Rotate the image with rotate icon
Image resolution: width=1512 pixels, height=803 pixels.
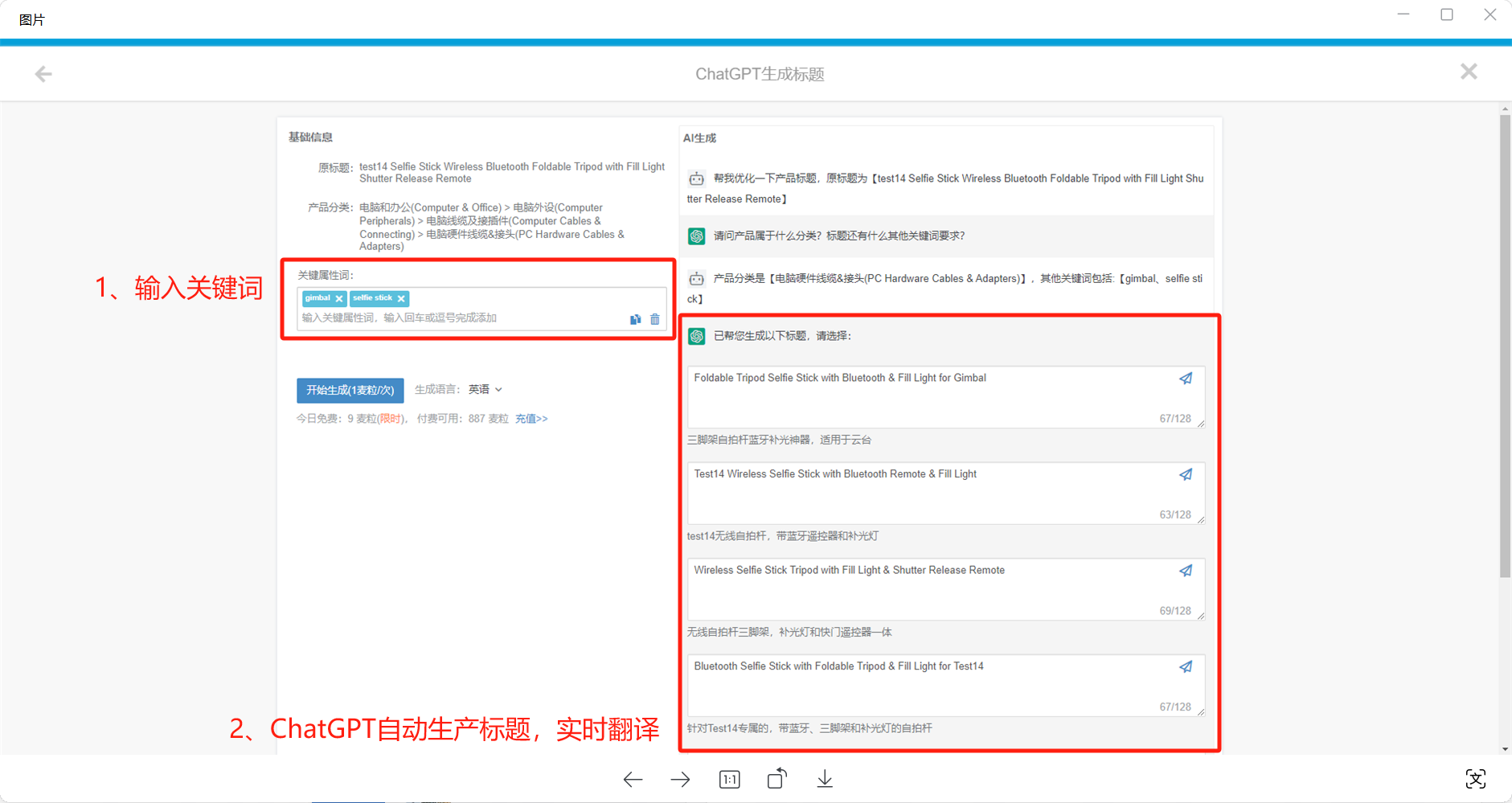(776, 779)
